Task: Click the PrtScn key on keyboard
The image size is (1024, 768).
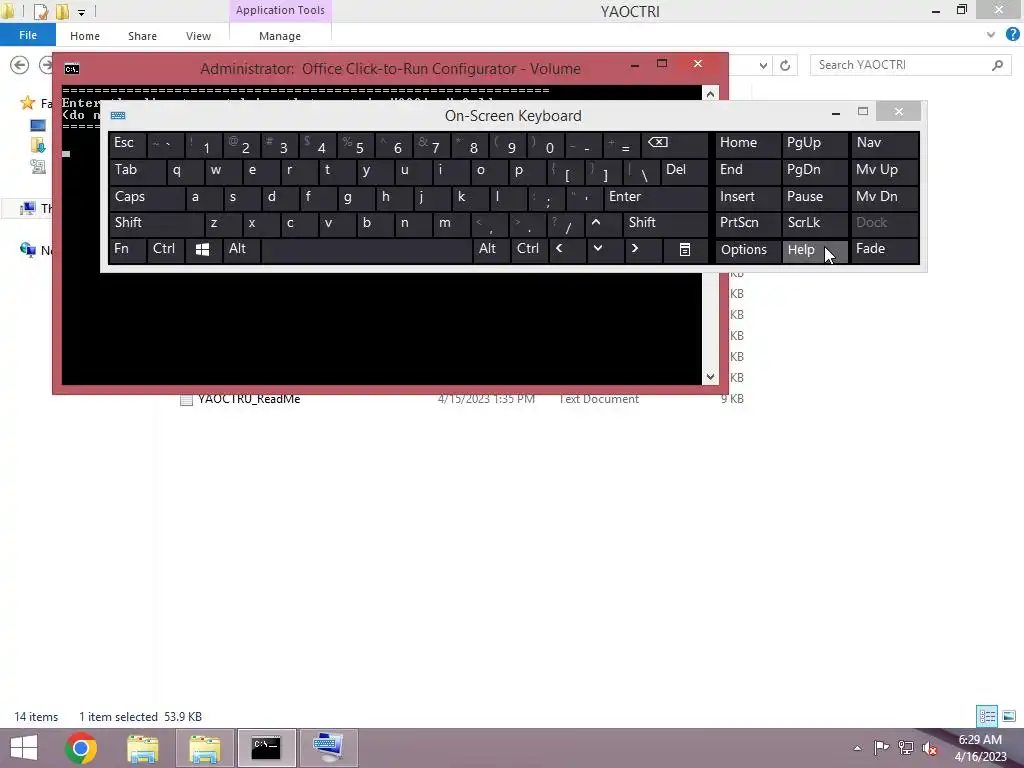Action: pos(747,223)
